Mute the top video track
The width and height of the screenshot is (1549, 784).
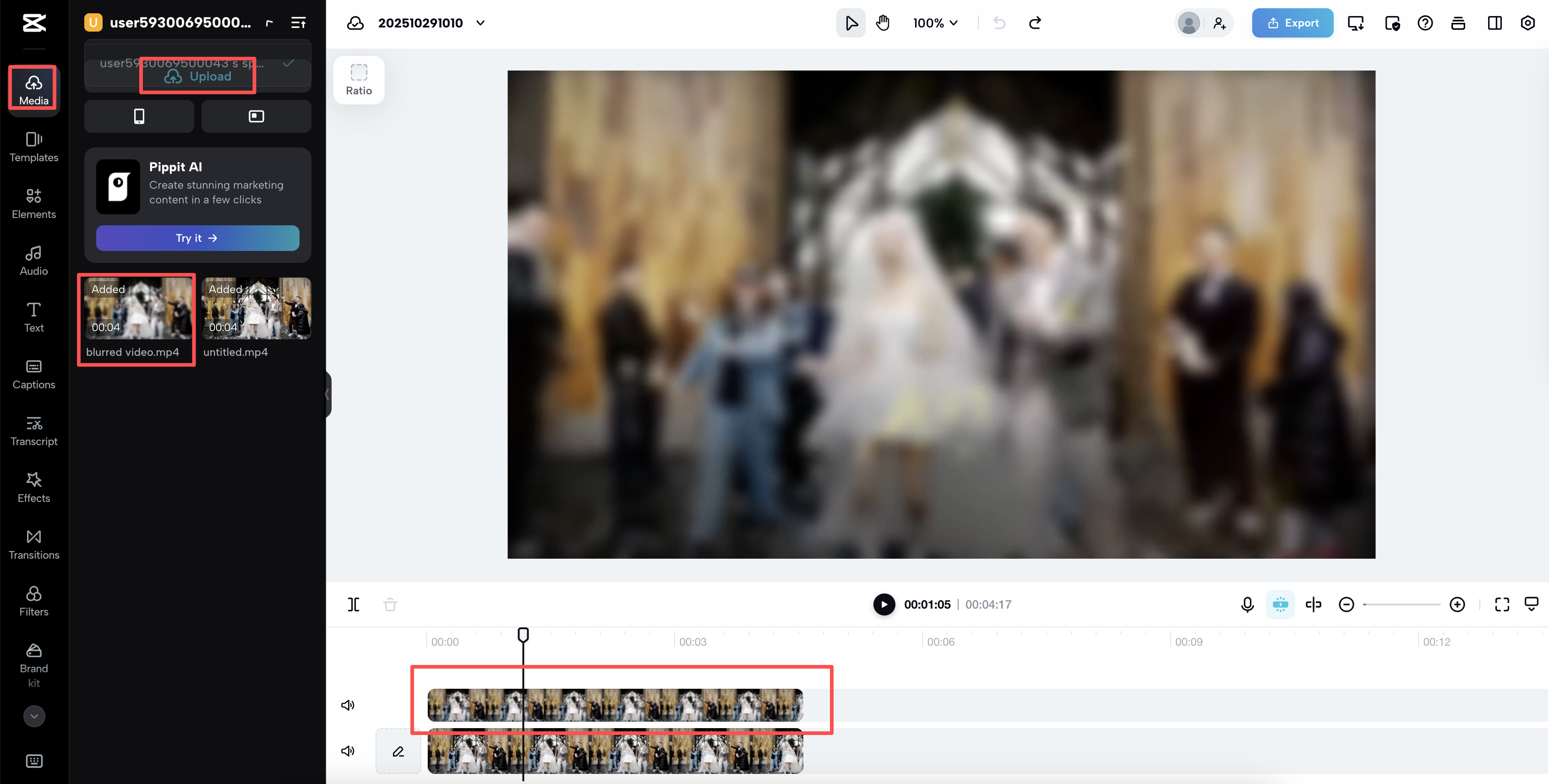point(348,705)
